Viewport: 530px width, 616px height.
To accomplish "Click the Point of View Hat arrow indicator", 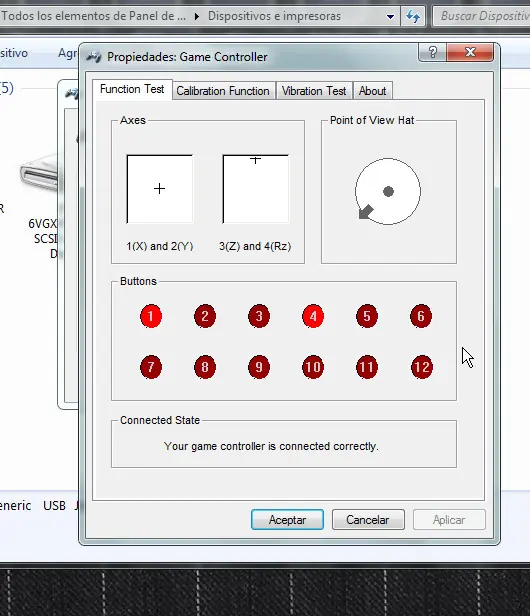I will [x=366, y=212].
